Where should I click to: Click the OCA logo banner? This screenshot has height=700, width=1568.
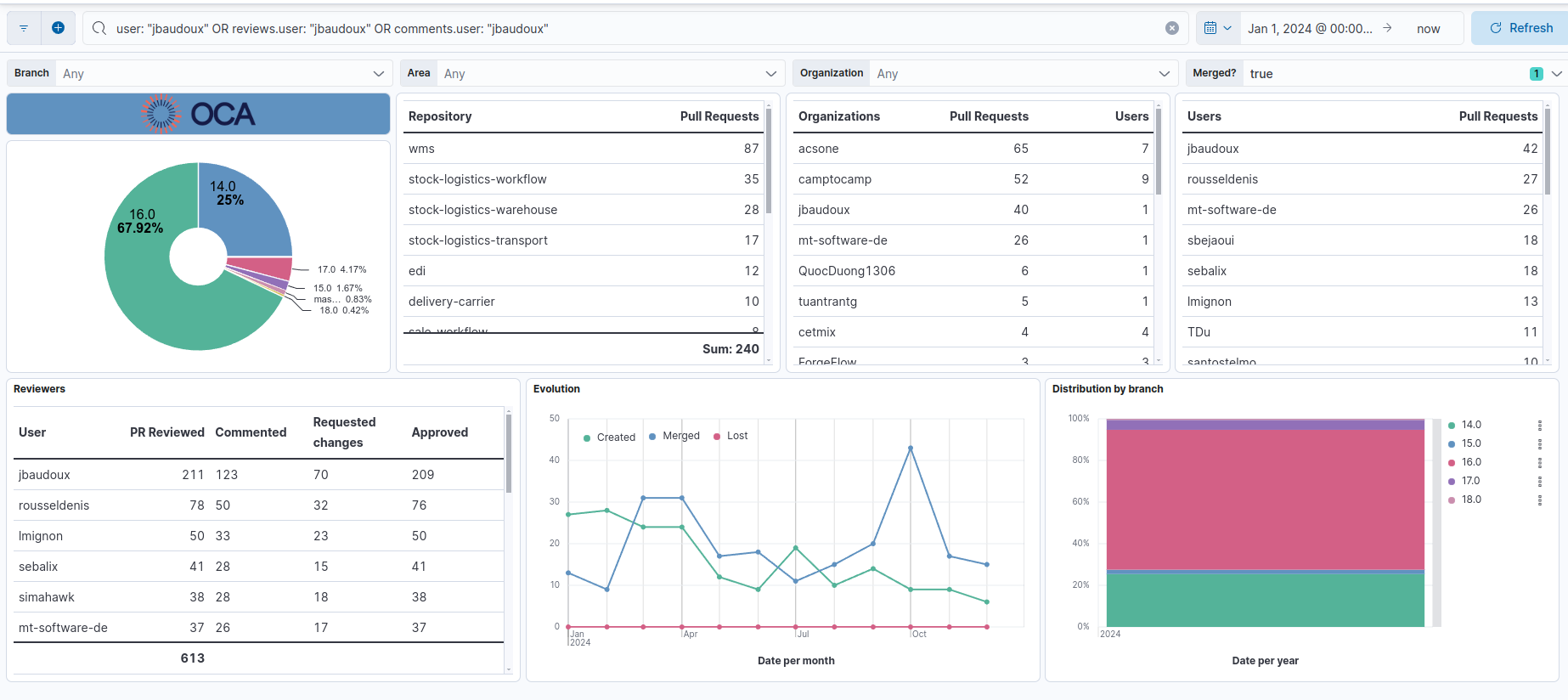pos(198,114)
